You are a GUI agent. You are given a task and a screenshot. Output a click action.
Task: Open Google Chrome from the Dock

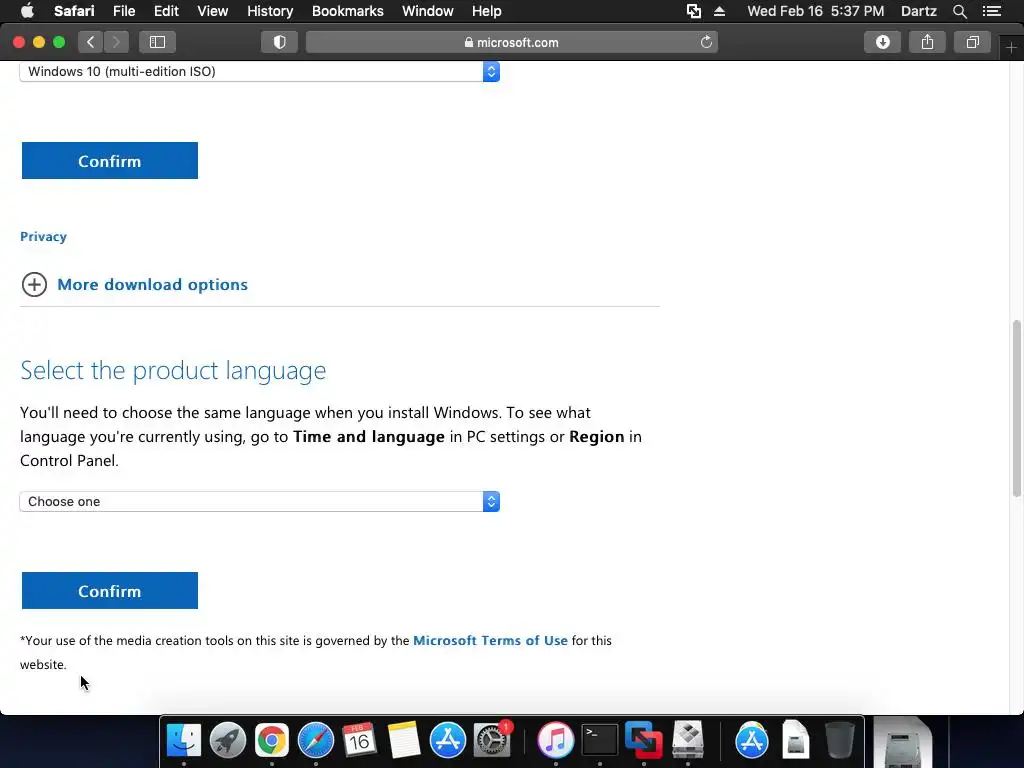coord(272,741)
